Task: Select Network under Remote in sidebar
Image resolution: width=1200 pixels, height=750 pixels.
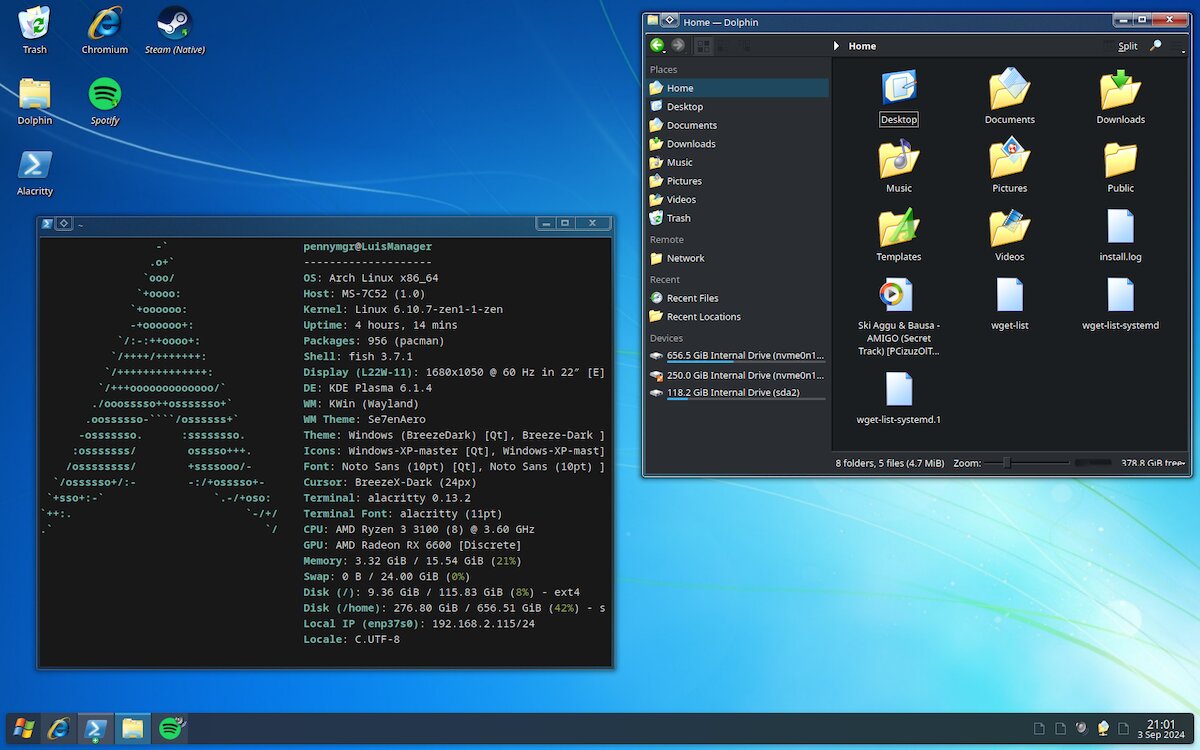Action: pos(685,258)
